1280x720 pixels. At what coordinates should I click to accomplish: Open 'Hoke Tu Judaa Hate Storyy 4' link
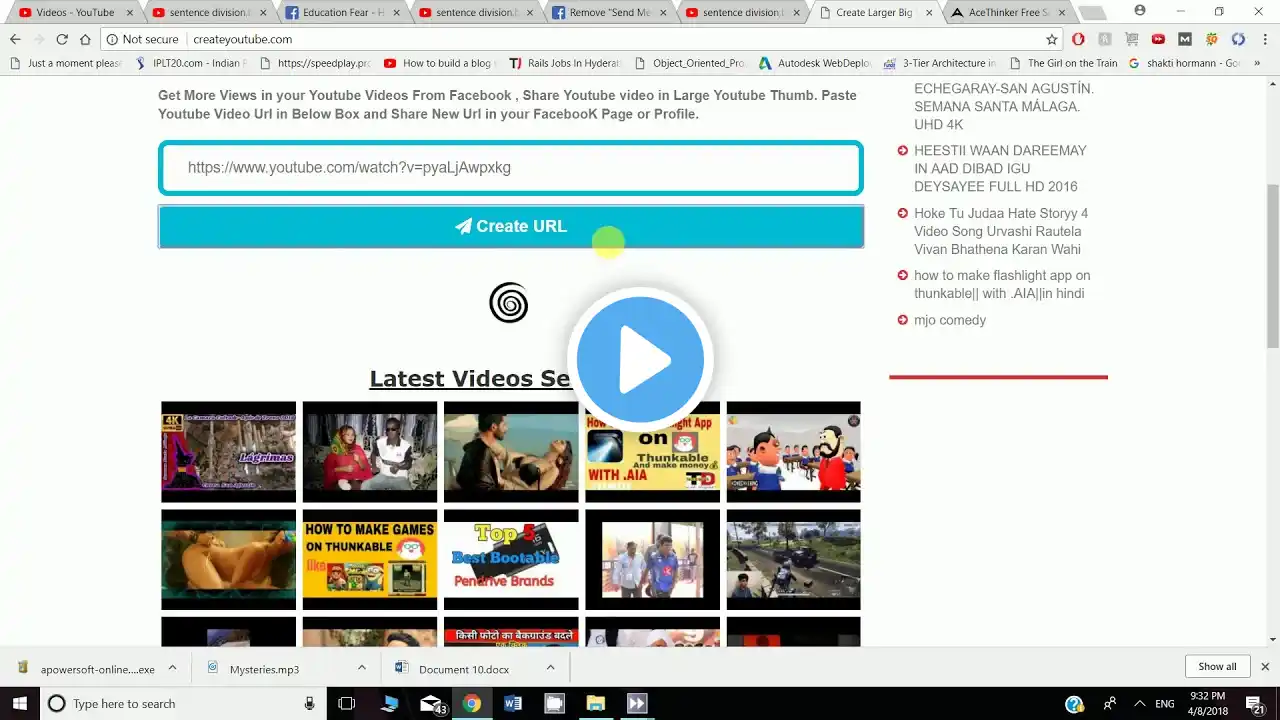[1001, 231]
